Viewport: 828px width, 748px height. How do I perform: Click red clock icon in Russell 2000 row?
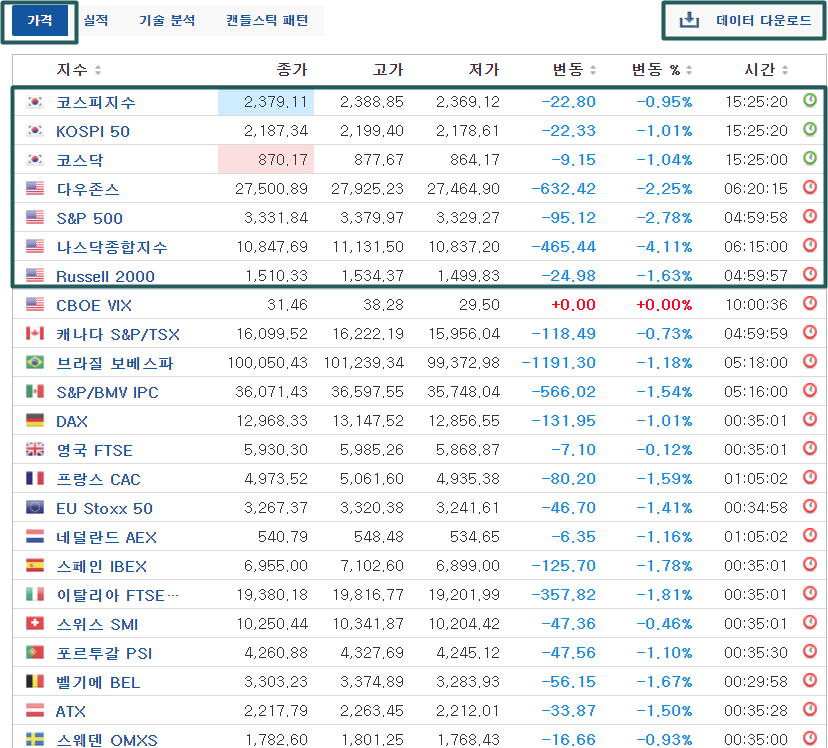pos(810,274)
